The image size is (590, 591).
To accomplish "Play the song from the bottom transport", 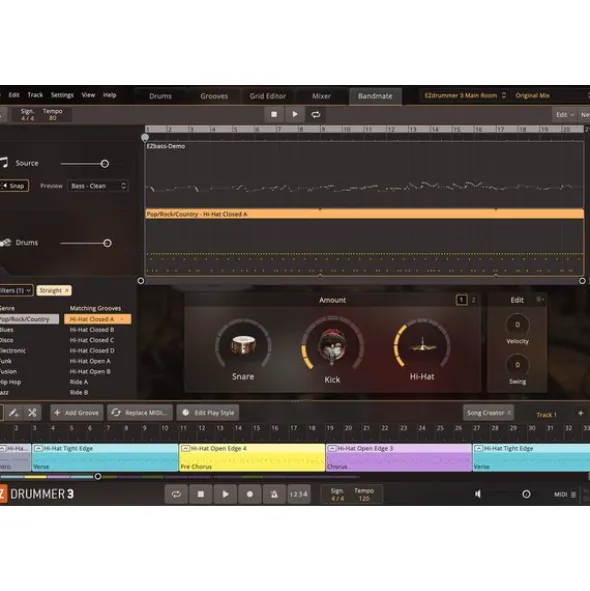I will click(x=225, y=494).
